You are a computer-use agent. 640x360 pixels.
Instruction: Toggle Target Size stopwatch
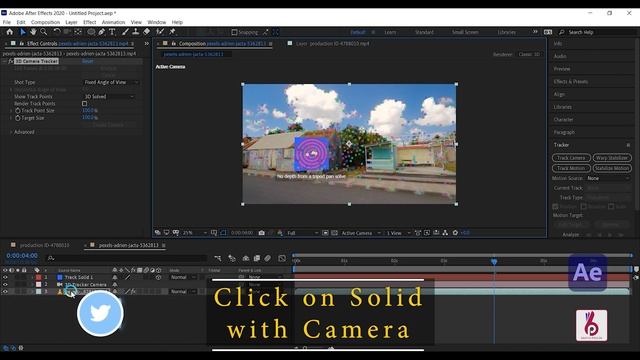[18, 118]
